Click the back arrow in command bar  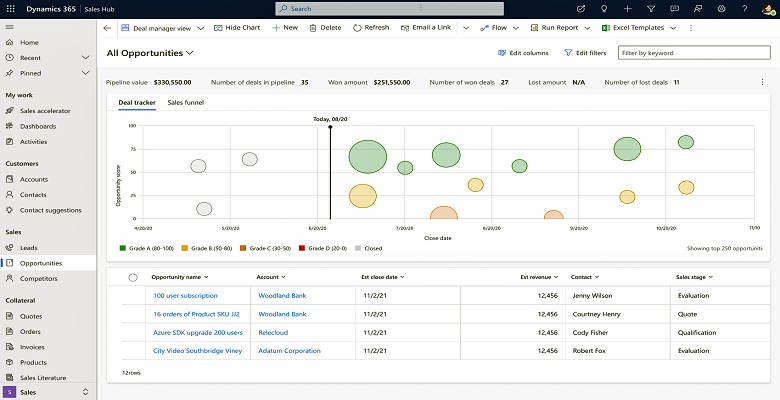pyautogui.click(x=107, y=28)
